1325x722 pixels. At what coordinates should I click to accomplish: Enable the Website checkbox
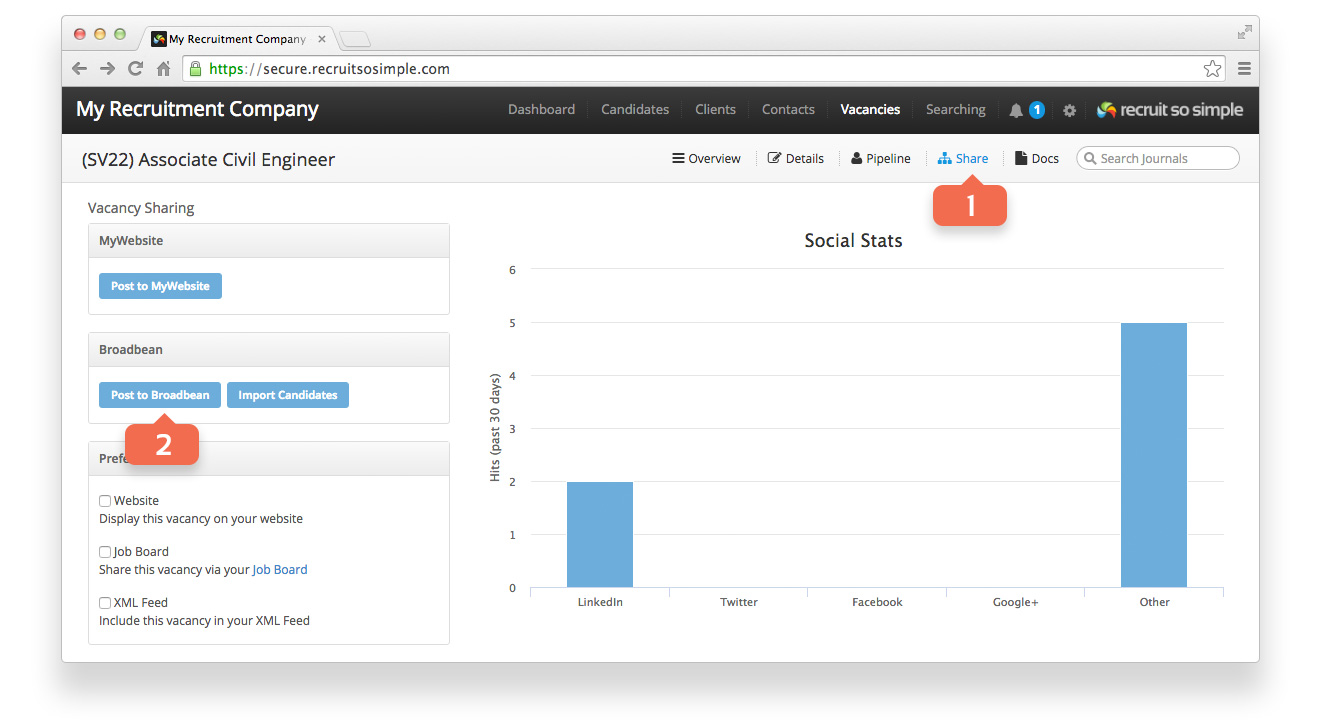click(x=105, y=501)
